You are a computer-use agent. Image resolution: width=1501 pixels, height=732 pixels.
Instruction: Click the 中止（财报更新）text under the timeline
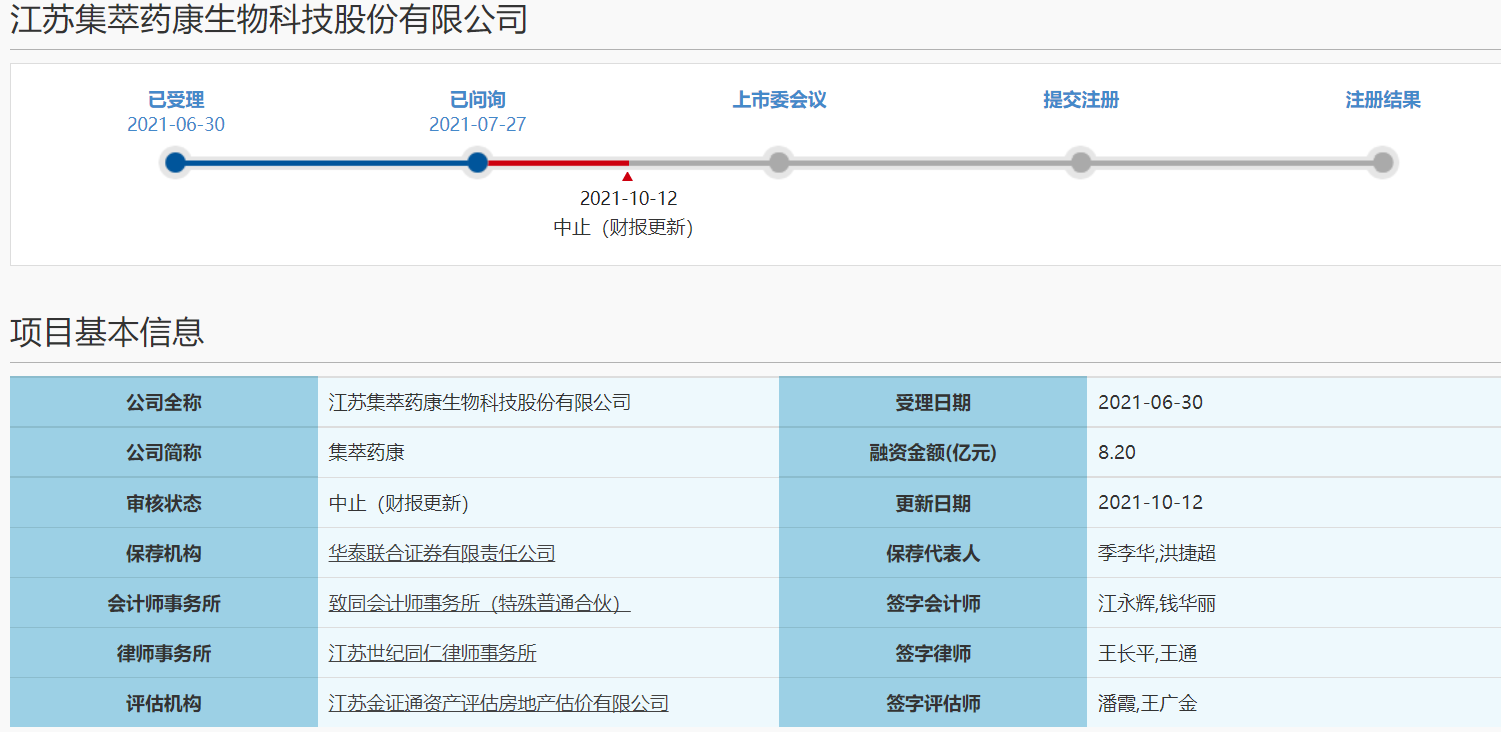click(x=624, y=227)
